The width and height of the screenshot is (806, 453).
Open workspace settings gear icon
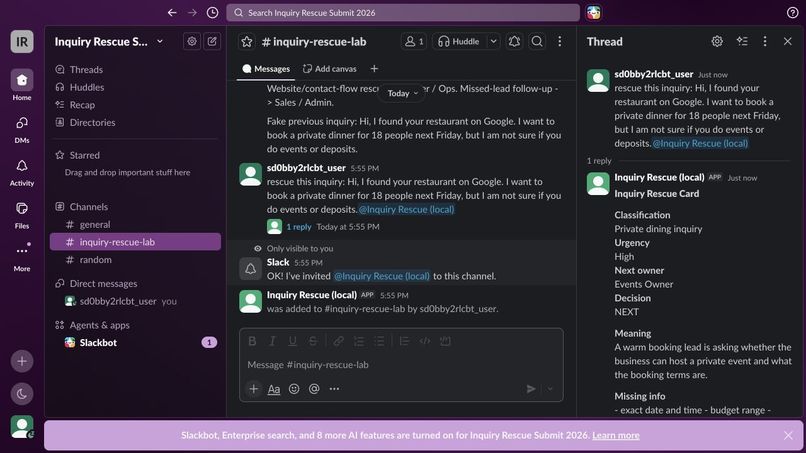click(192, 41)
